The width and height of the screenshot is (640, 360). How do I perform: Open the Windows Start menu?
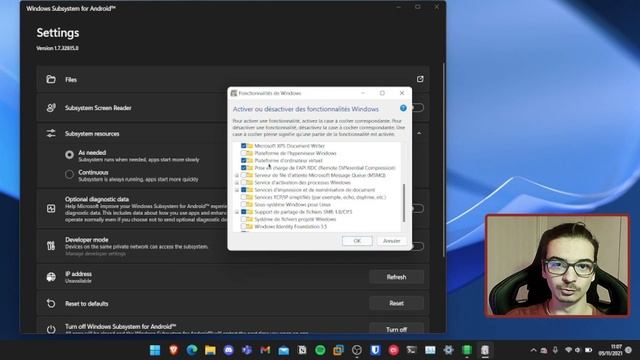click(x=155, y=350)
